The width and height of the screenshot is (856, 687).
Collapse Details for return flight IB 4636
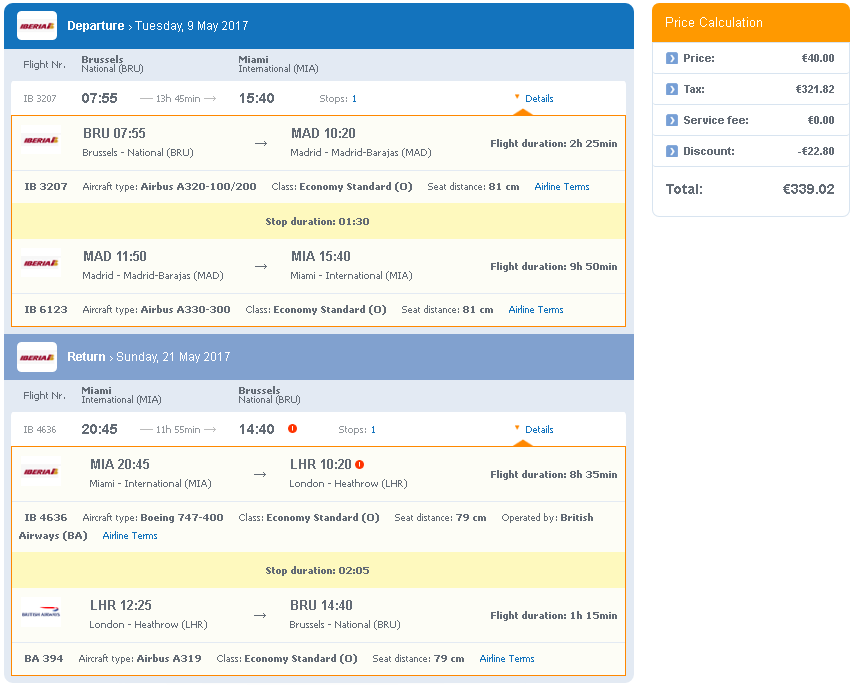(534, 429)
